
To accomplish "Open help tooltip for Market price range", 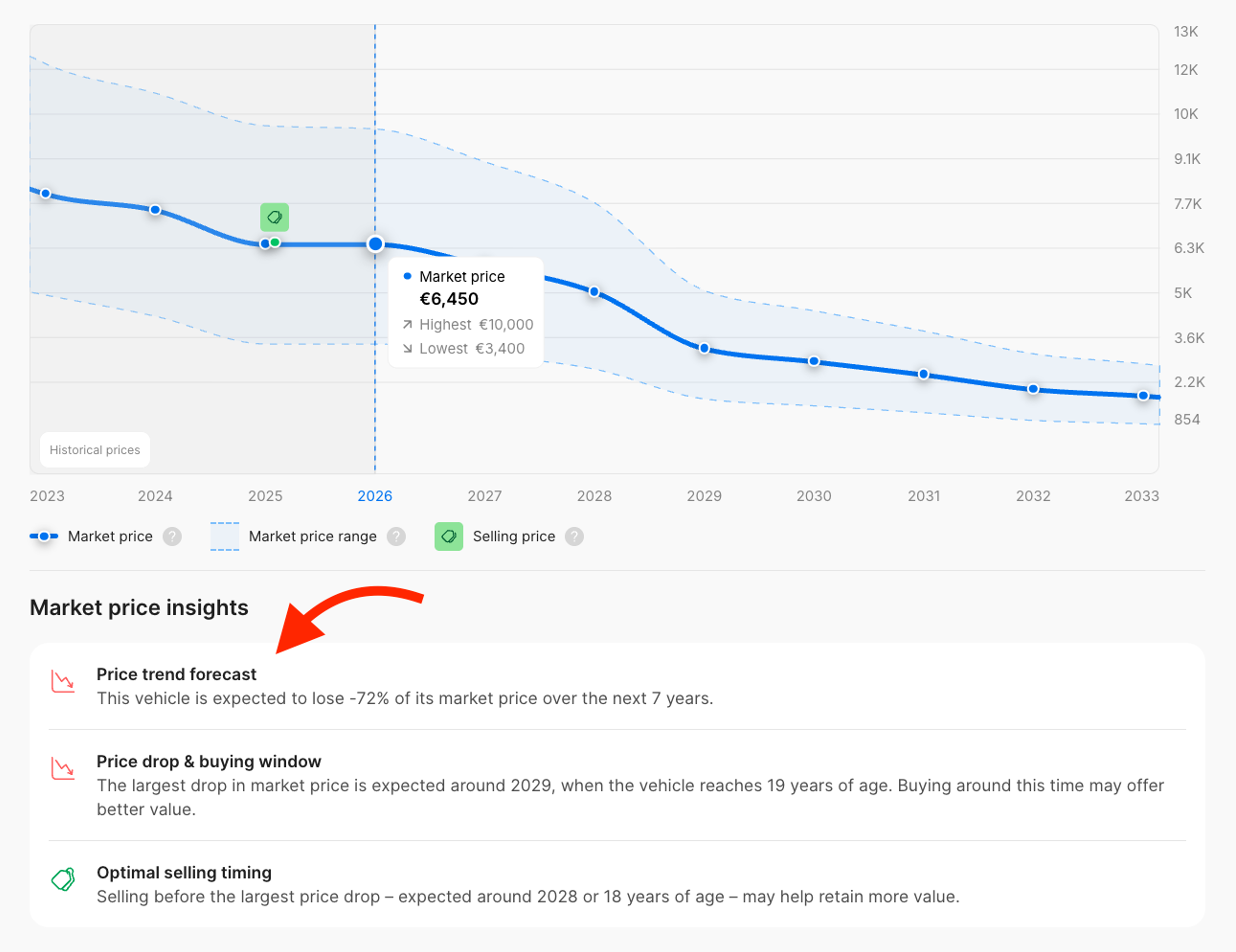I will click(x=397, y=537).
